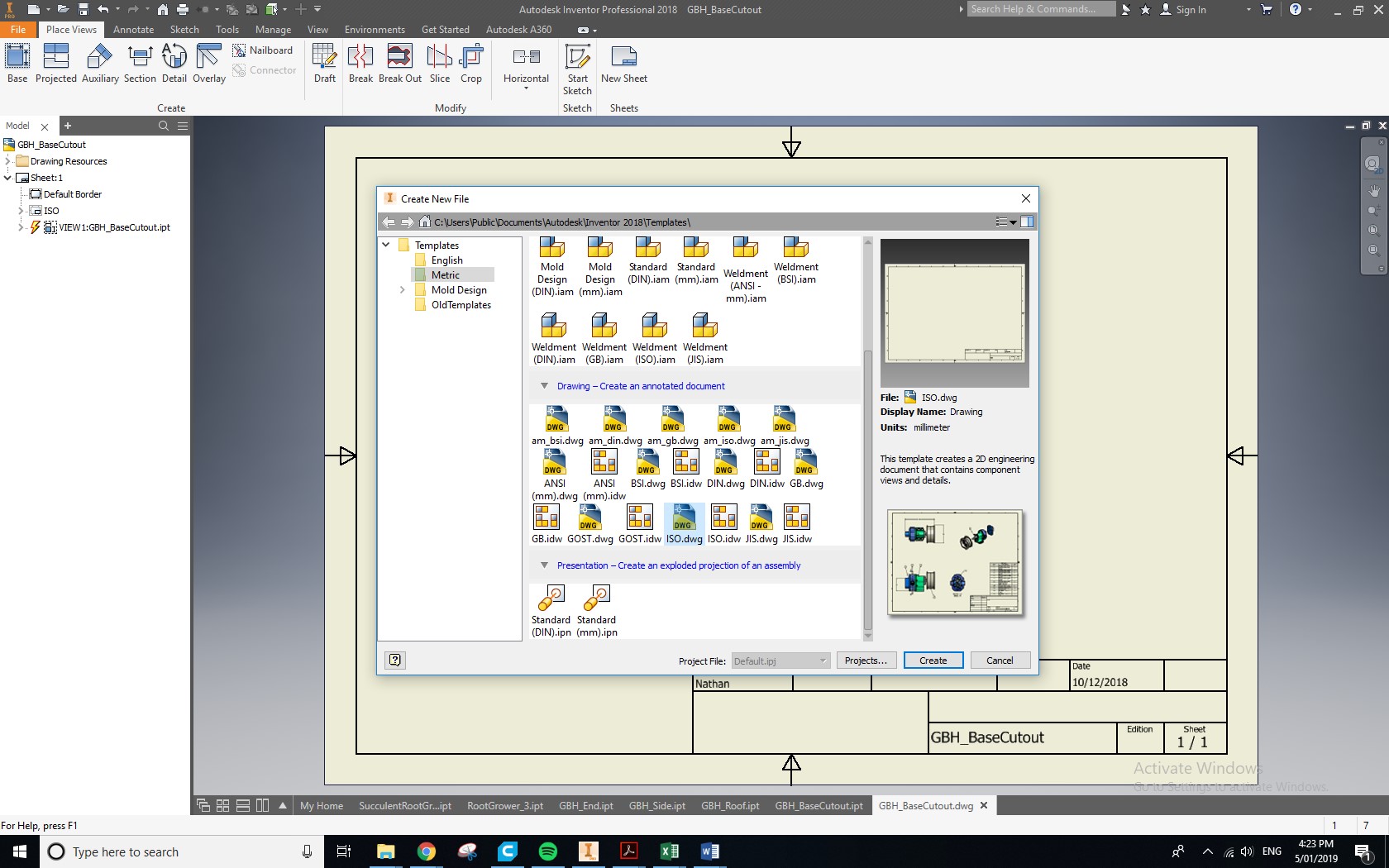Select the Overlay view tool
1389x868 pixels.
209,64
